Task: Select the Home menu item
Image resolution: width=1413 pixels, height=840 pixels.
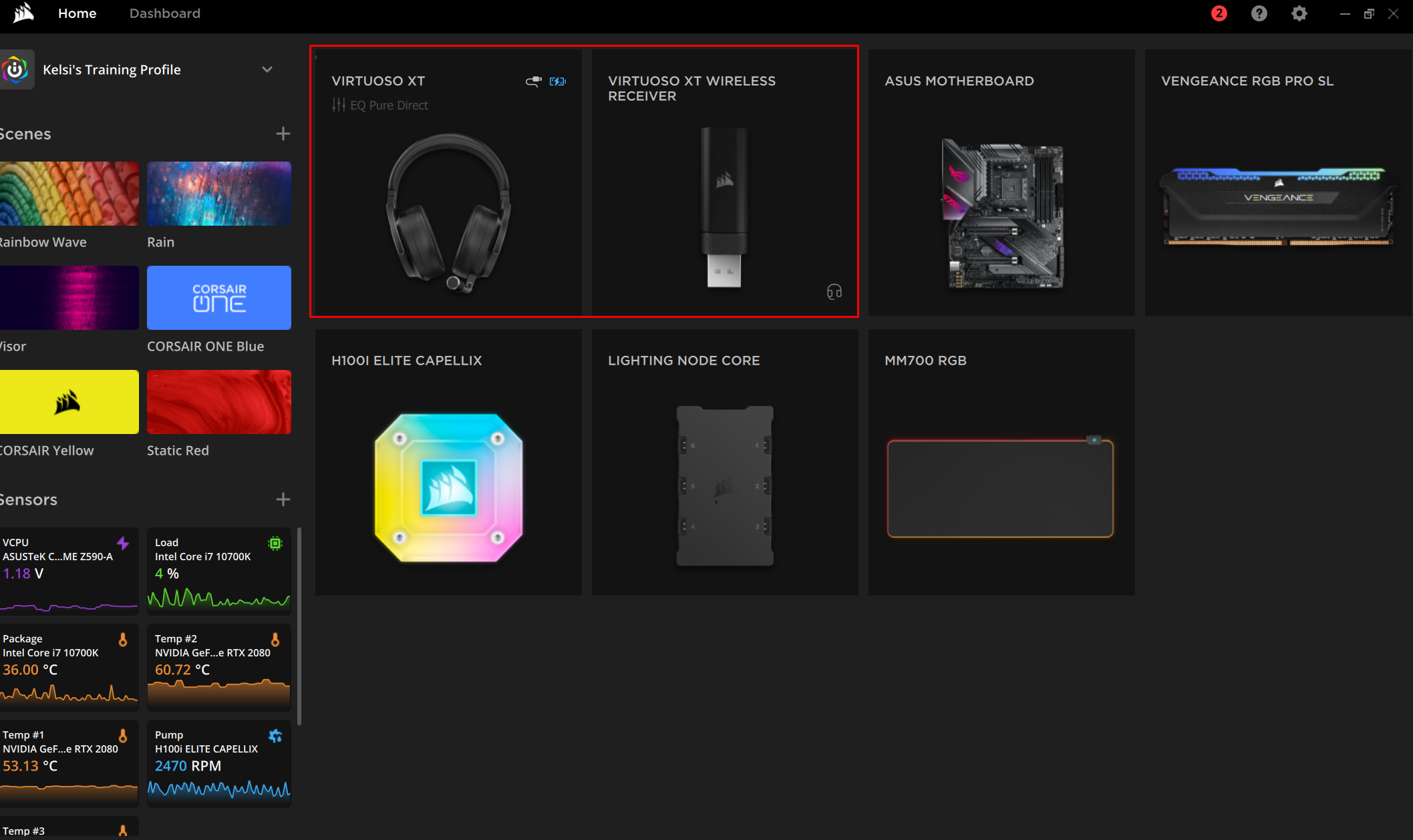Action: pyautogui.click(x=77, y=13)
